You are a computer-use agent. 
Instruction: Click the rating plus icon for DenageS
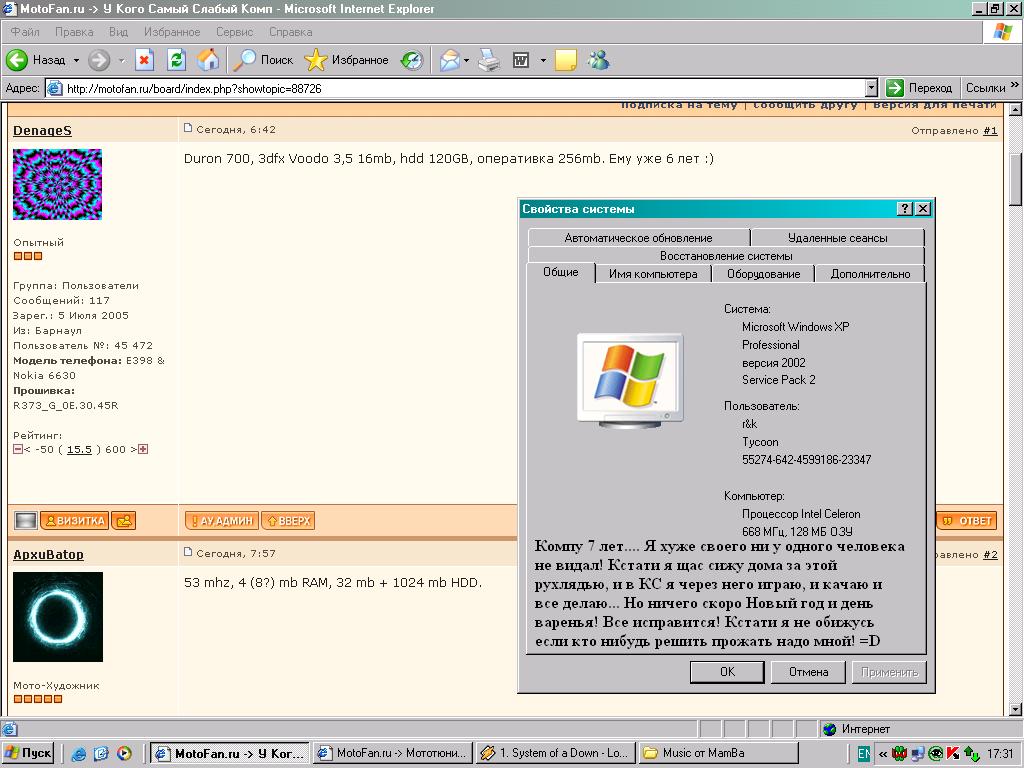[143, 449]
